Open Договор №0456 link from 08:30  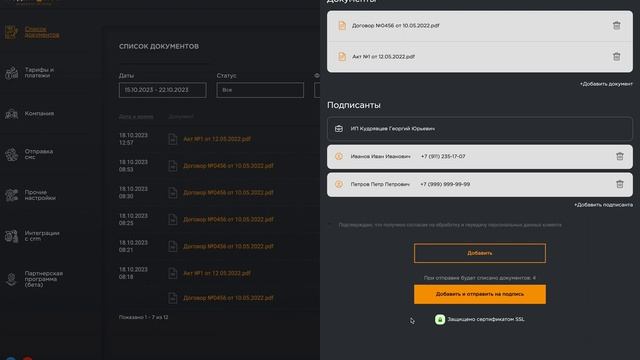point(228,193)
